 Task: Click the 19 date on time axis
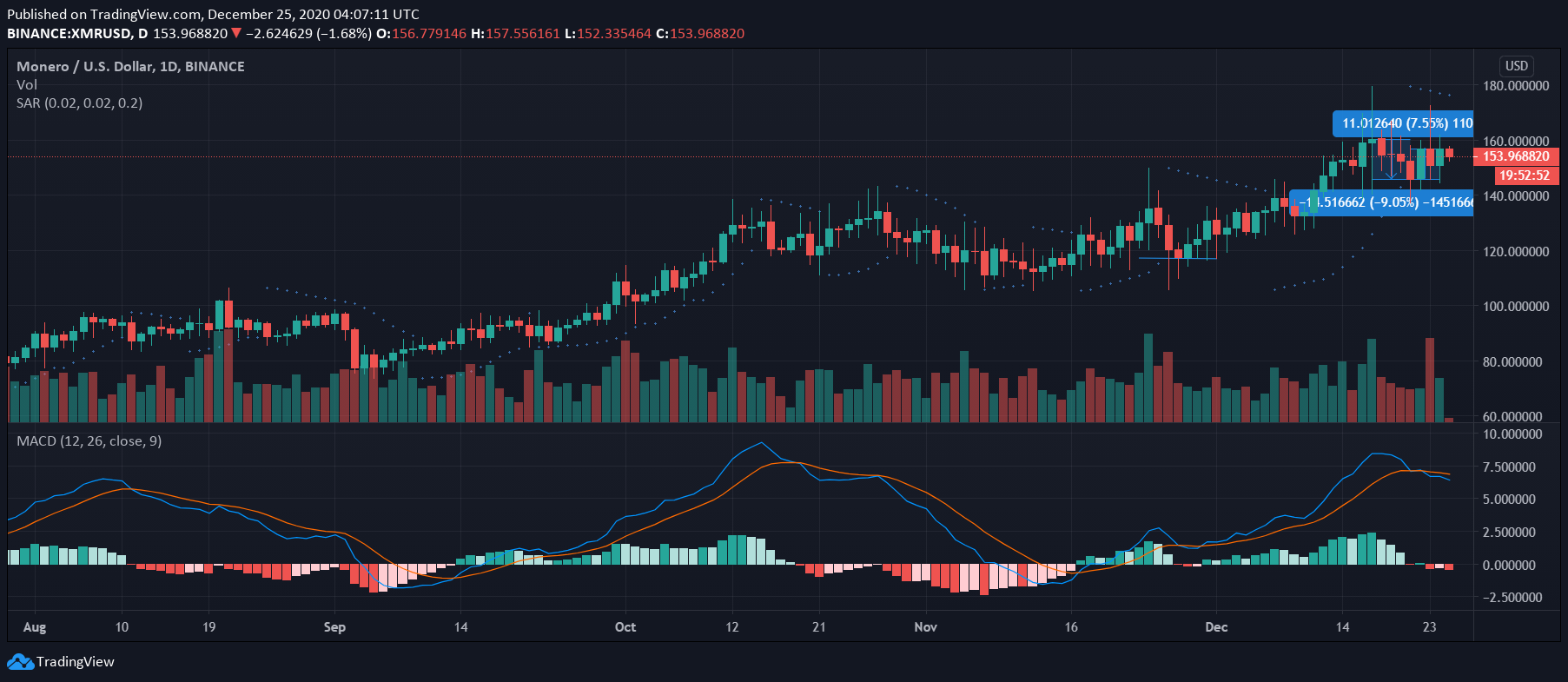point(208,627)
